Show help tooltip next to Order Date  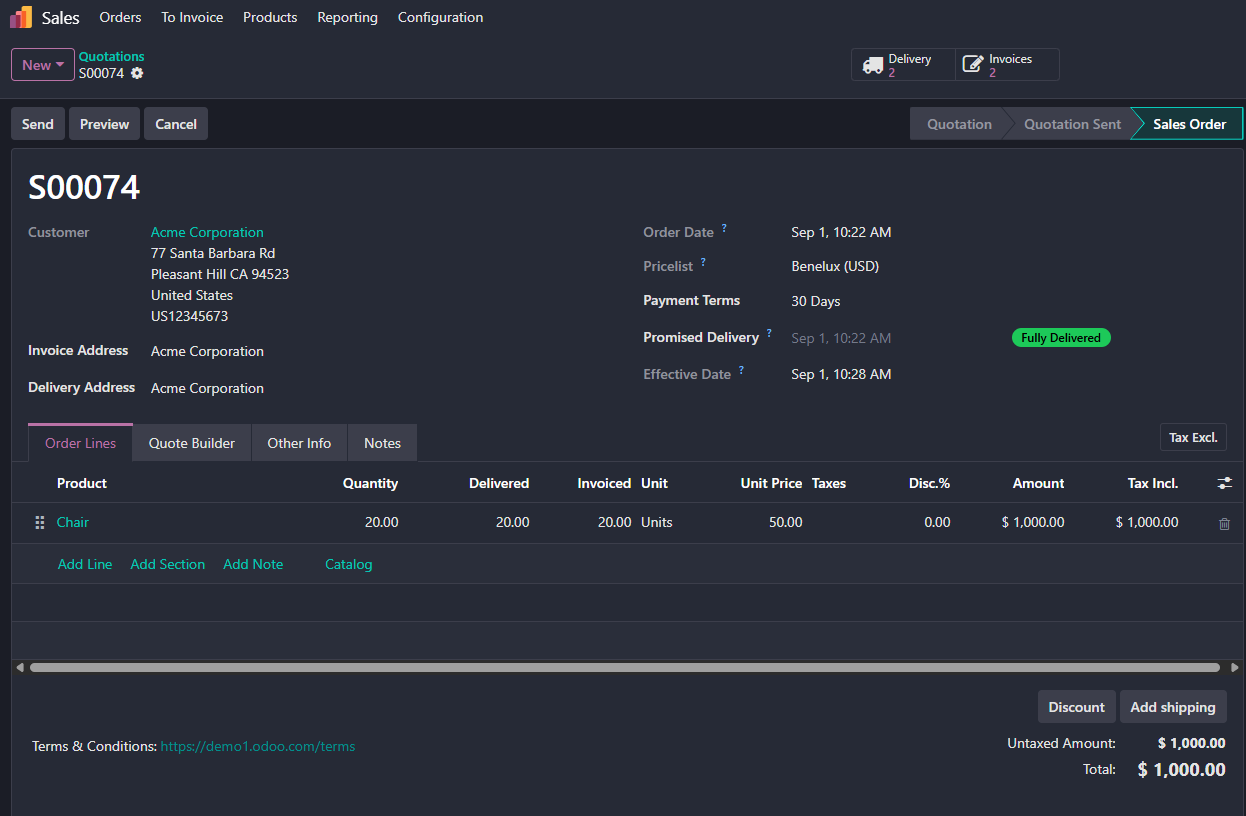(724, 228)
